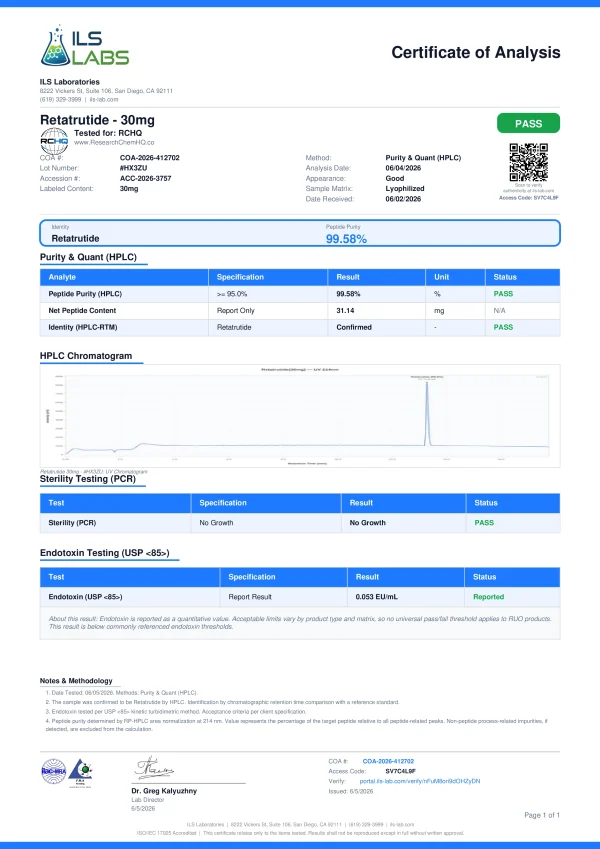Viewport: 600px width, 849px height.
Task: Open the portal.ils-lab.com verify link
Action: pyautogui.click(x=420, y=781)
